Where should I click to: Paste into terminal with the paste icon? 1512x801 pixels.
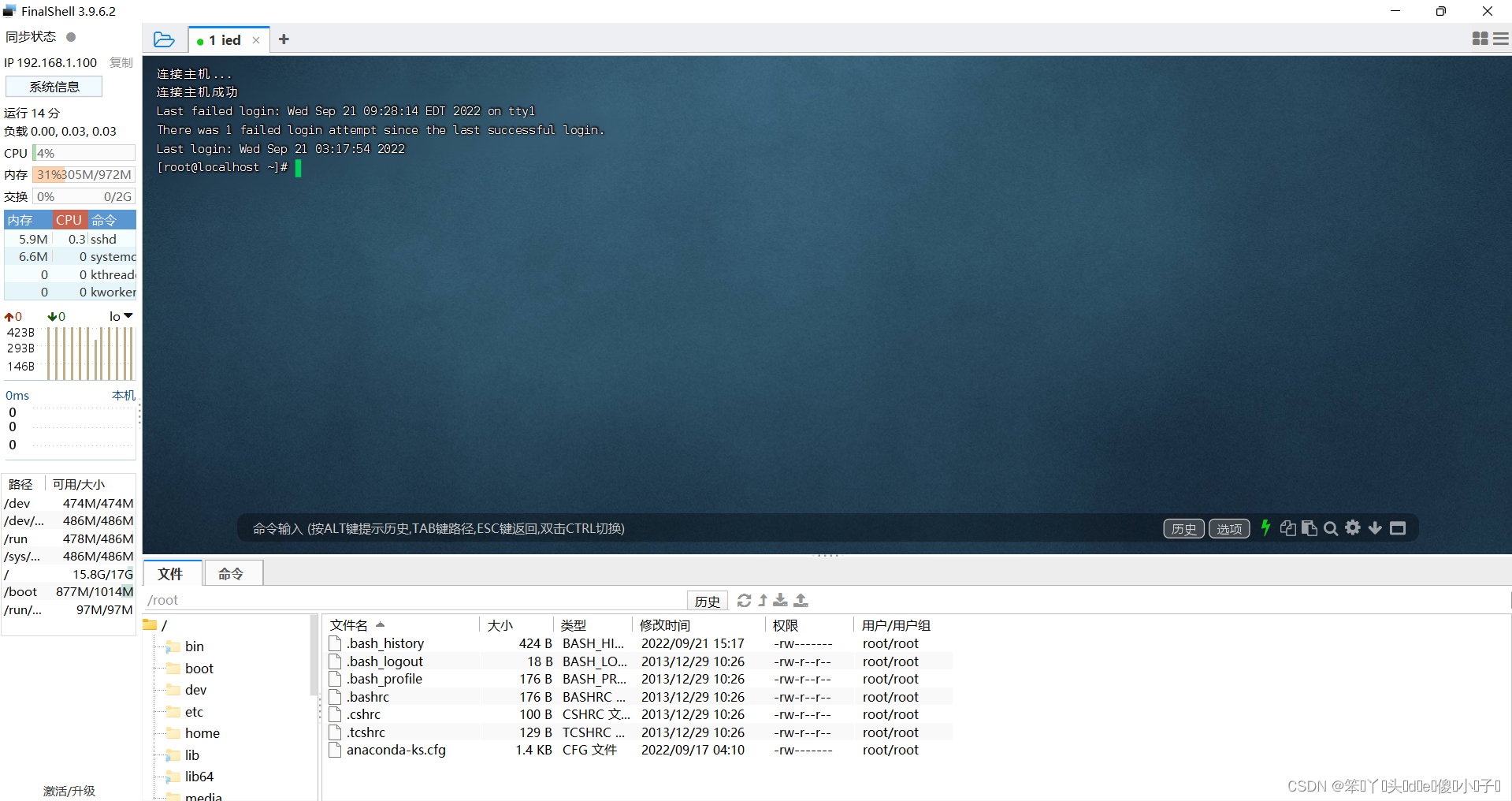click(1310, 528)
